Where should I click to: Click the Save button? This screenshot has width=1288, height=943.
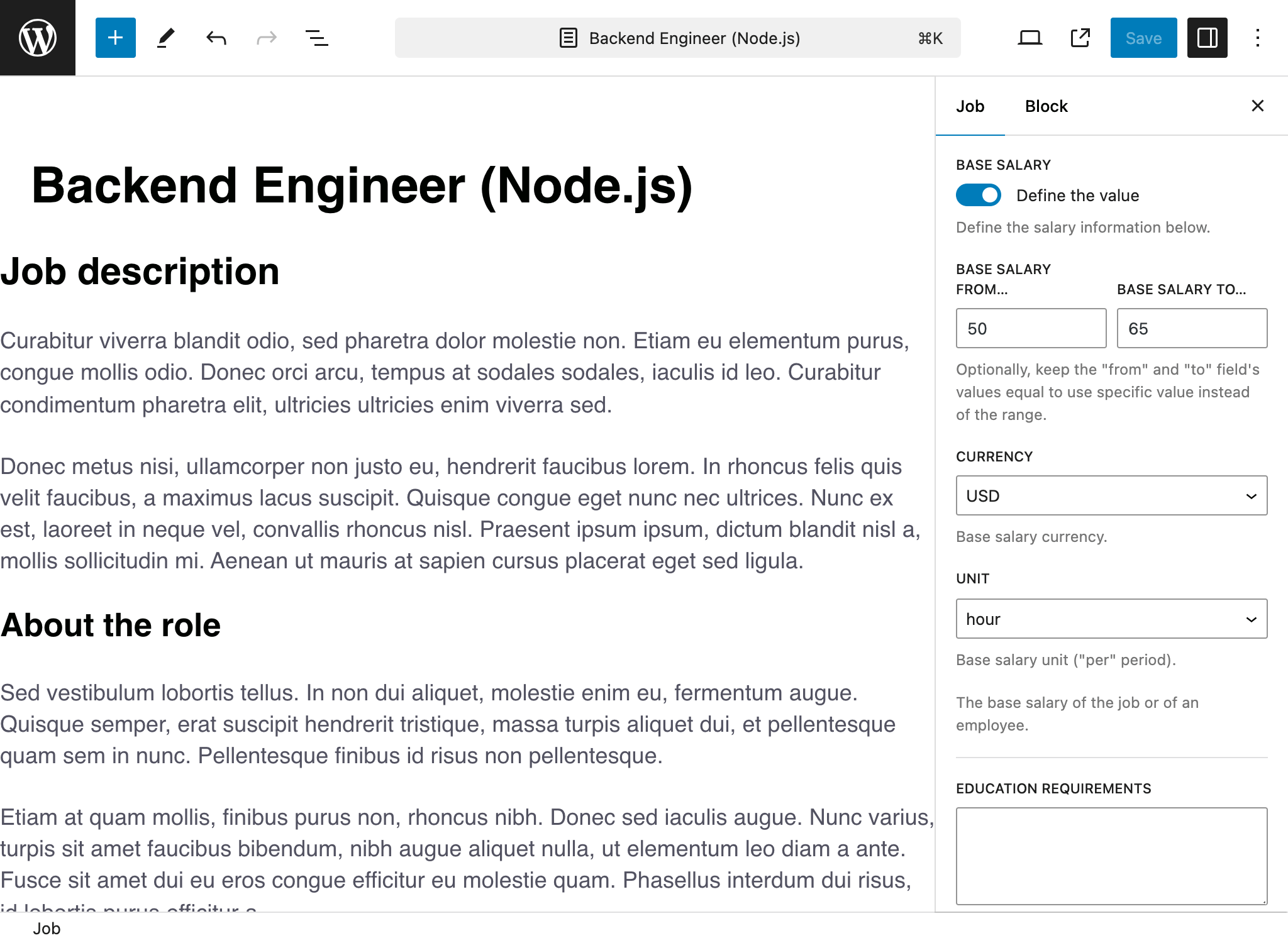coord(1143,38)
